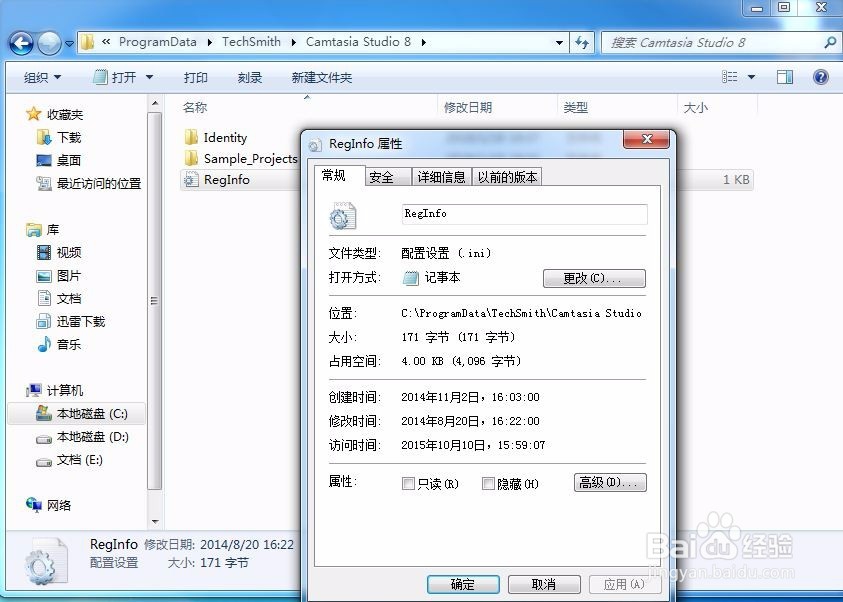Click the 打印 toolbar command

[196, 76]
